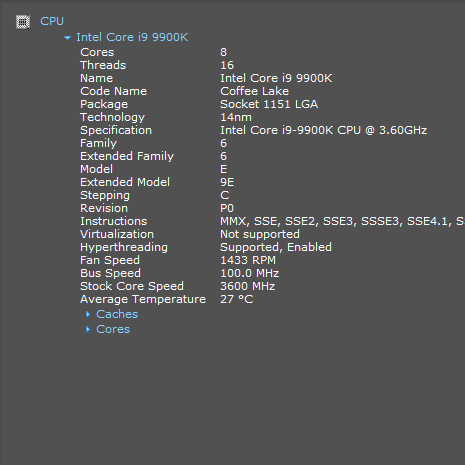The width and height of the screenshot is (465, 465).
Task: Select Average Temperature value 27 °C
Action: (x=237, y=299)
